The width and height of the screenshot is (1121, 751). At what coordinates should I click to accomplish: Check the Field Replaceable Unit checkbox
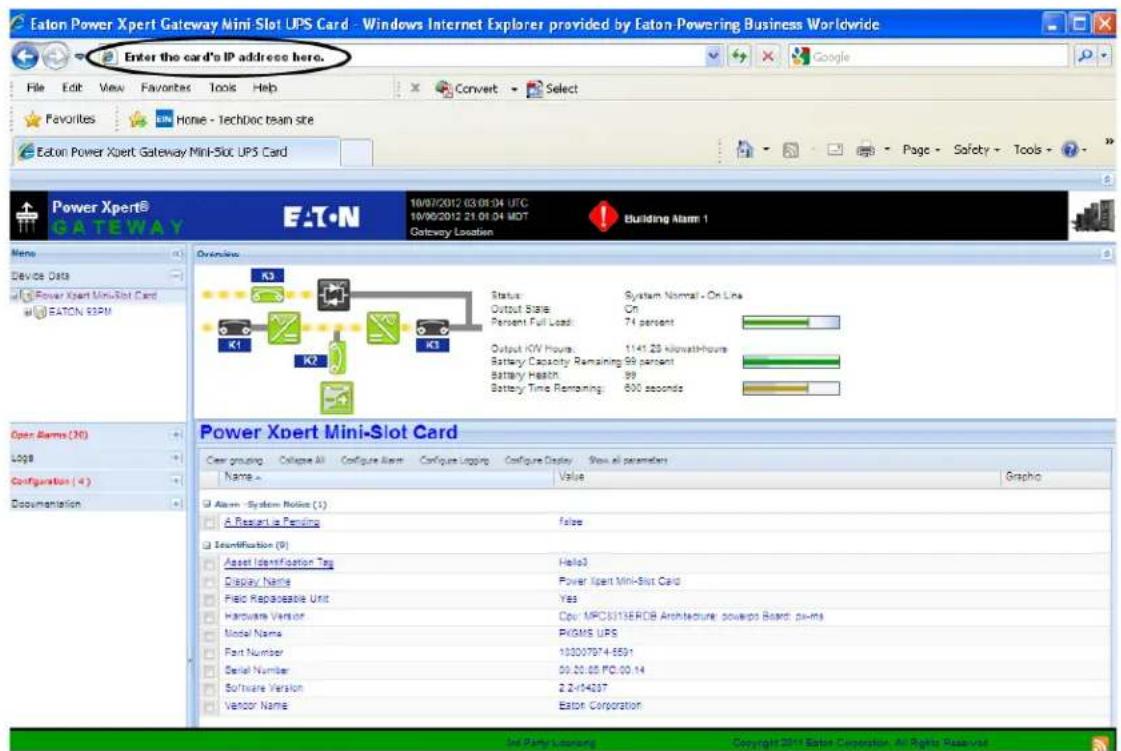[x=209, y=600]
